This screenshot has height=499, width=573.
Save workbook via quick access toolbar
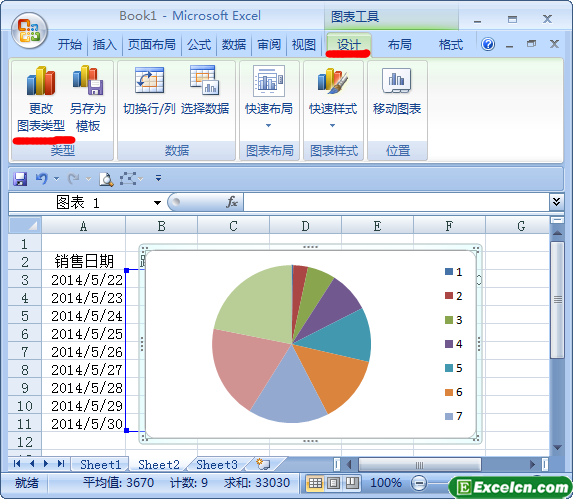[x=20, y=179]
